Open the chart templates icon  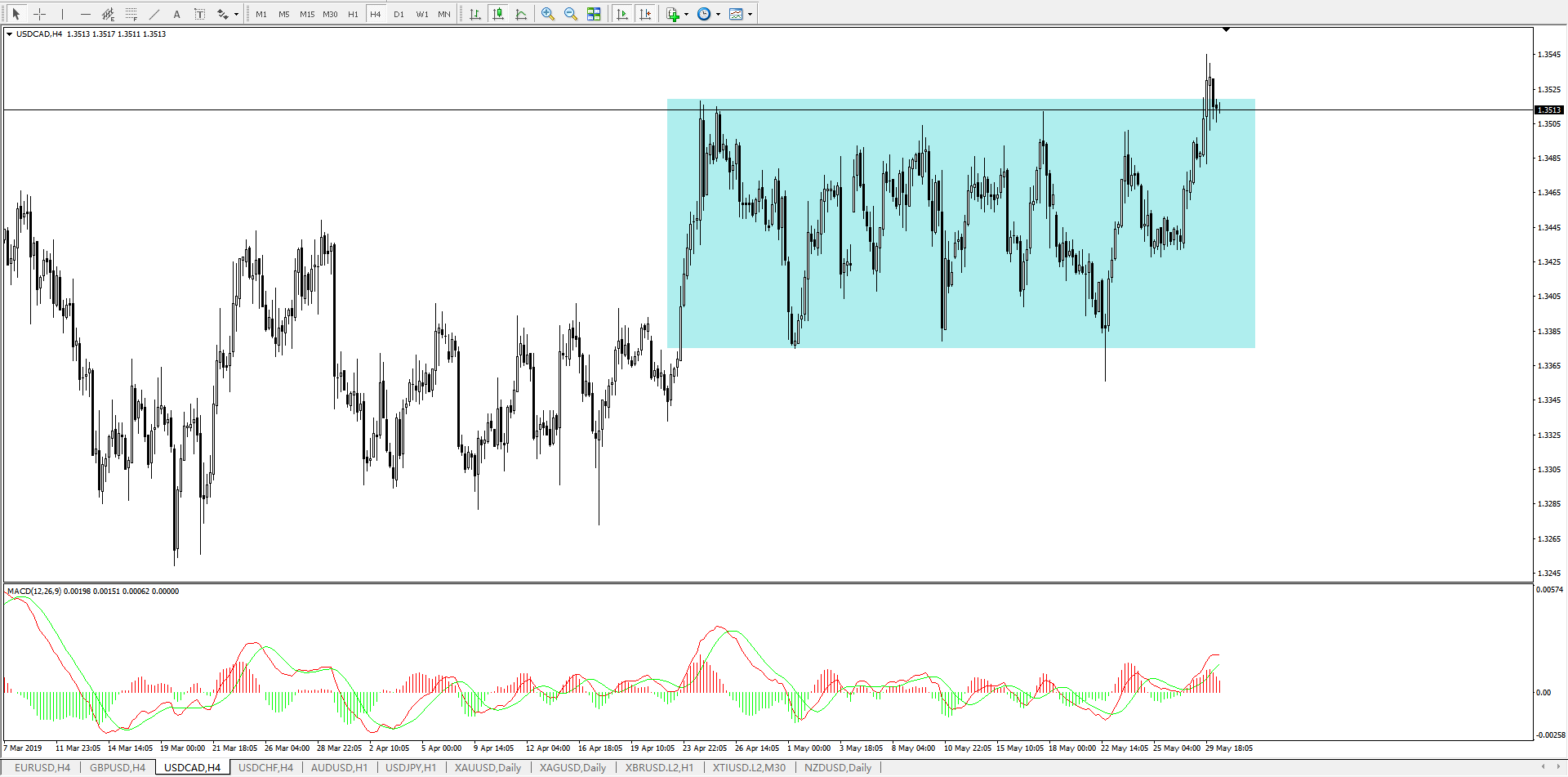pyautogui.click(x=736, y=14)
